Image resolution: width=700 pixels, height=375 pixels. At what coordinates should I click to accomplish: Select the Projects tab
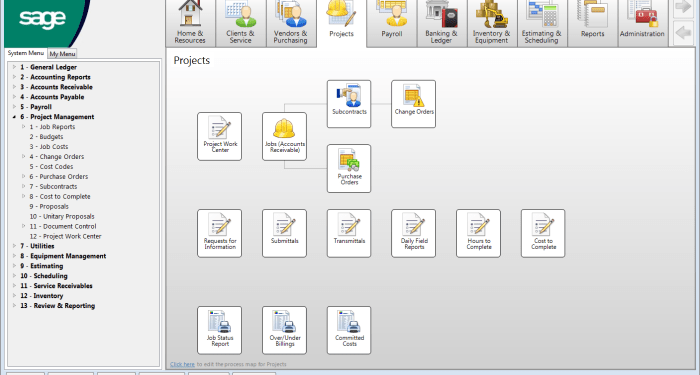342,23
